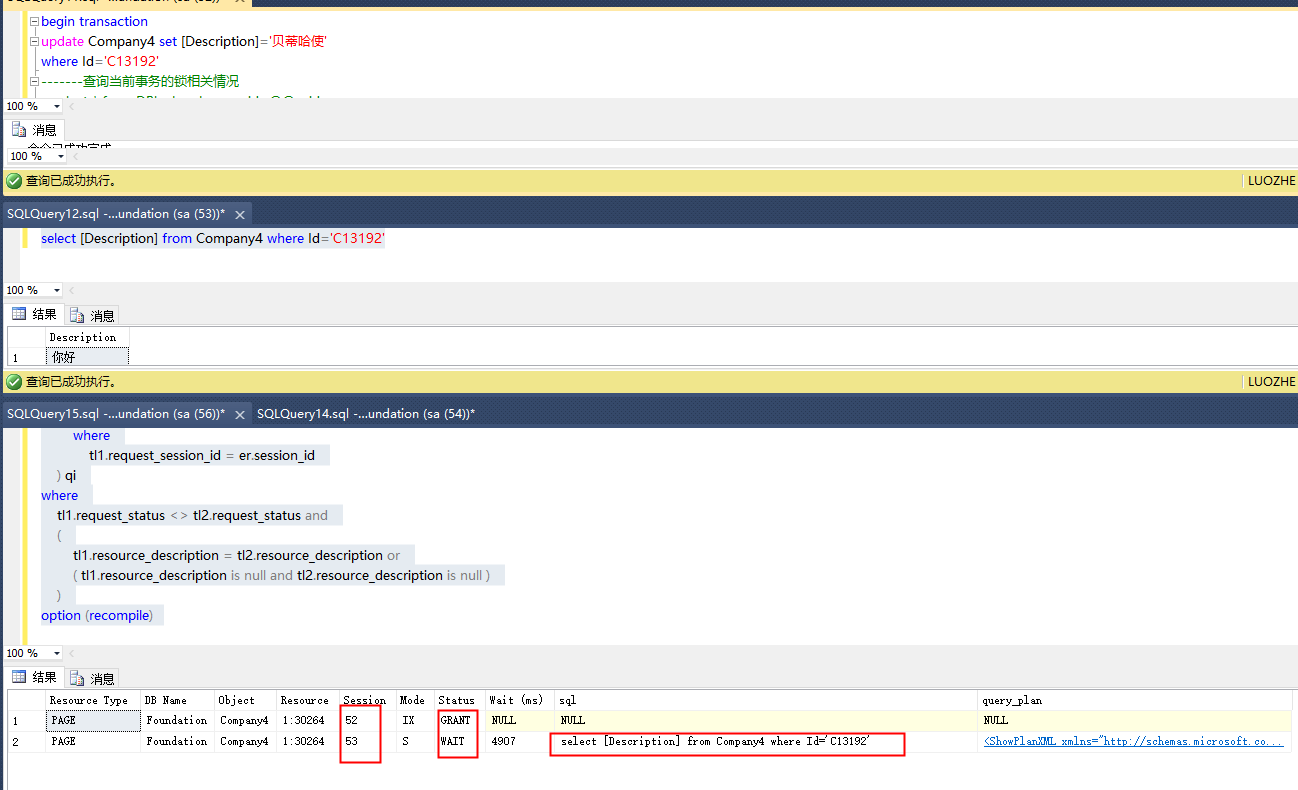Image resolution: width=1298 pixels, height=790 pixels.
Task: Select the IX mode cell
Action: tap(414, 720)
